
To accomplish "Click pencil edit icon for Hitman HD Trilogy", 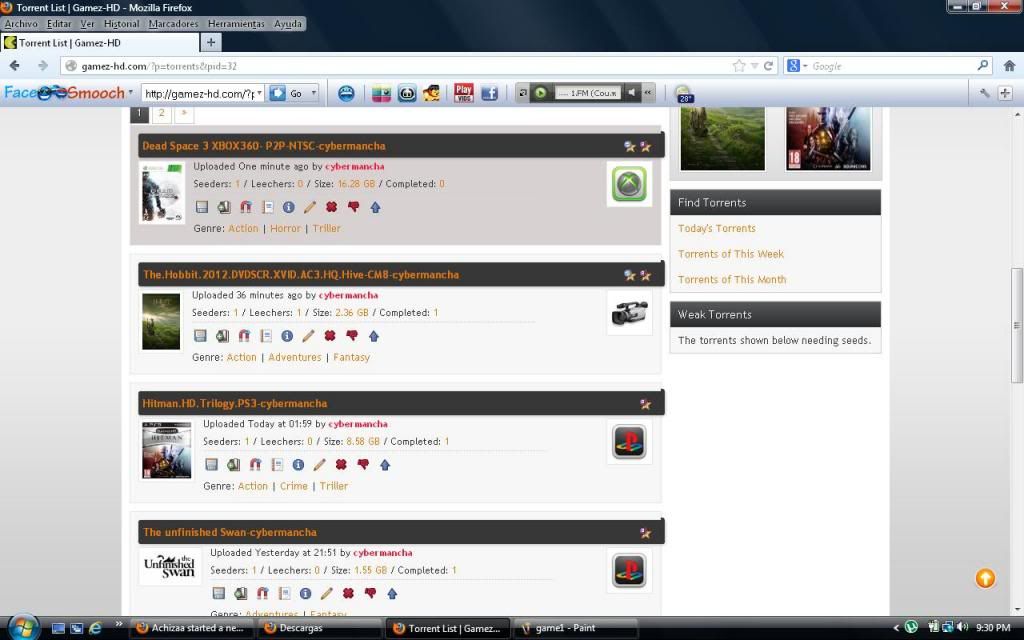I will click(x=319, y=464).
